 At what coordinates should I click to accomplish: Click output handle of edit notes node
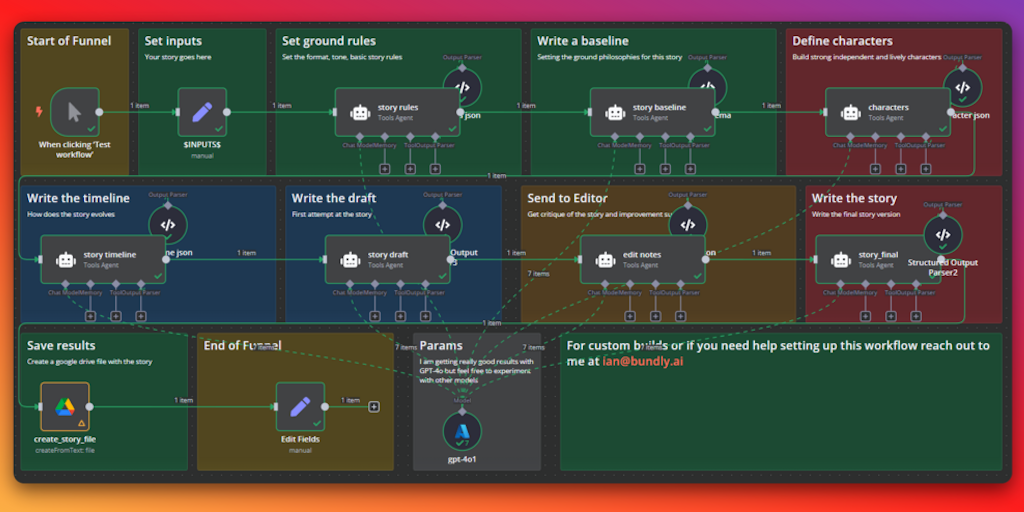coord(705,259)
